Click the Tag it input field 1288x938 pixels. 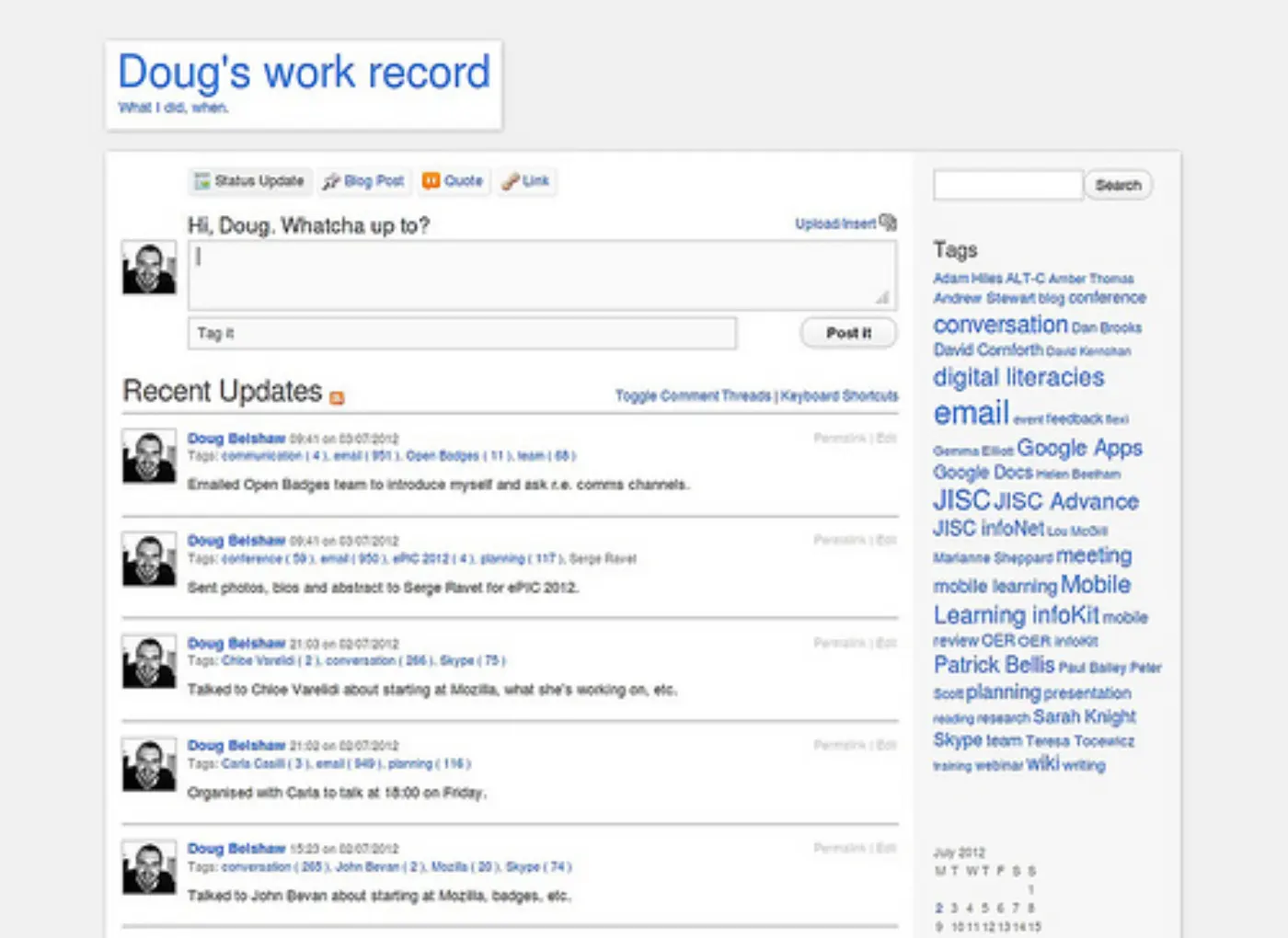(462, 333)
